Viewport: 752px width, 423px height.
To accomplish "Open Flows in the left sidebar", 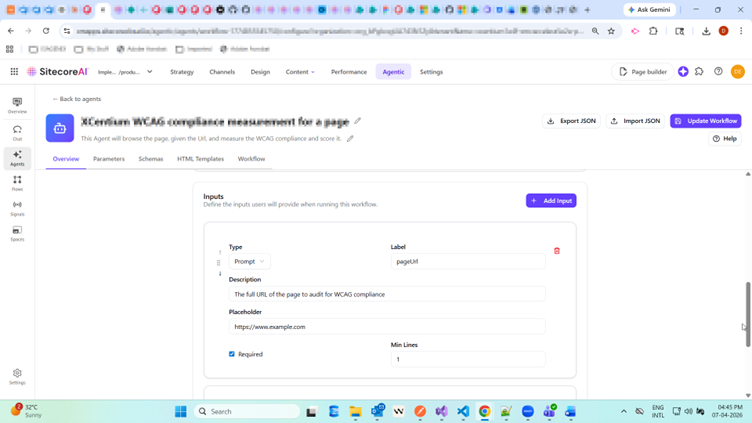I will pos(17,183).
